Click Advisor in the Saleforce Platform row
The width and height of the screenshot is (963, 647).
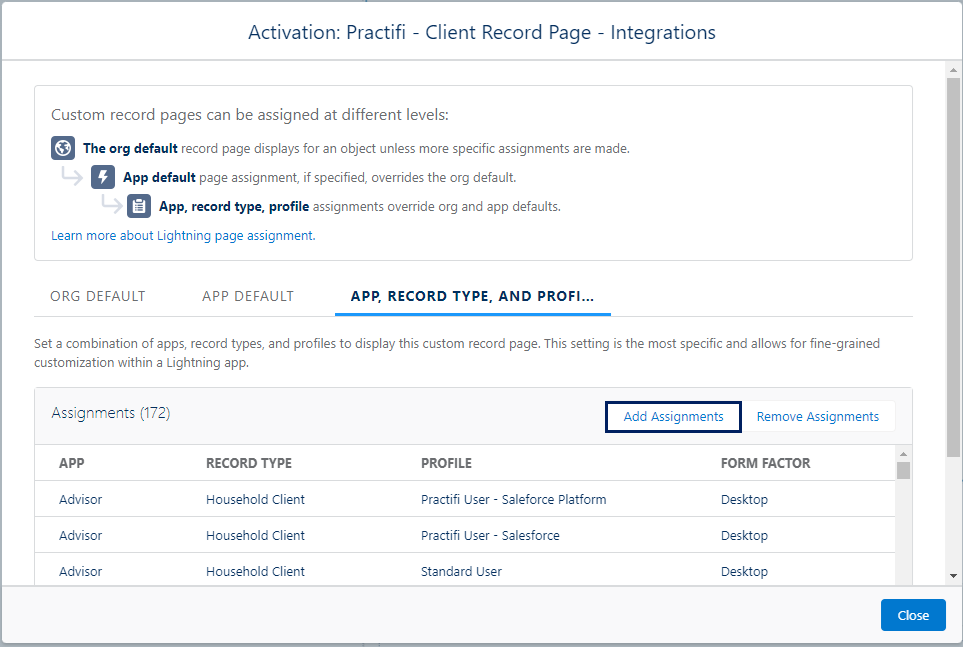(x=80, y=500)
